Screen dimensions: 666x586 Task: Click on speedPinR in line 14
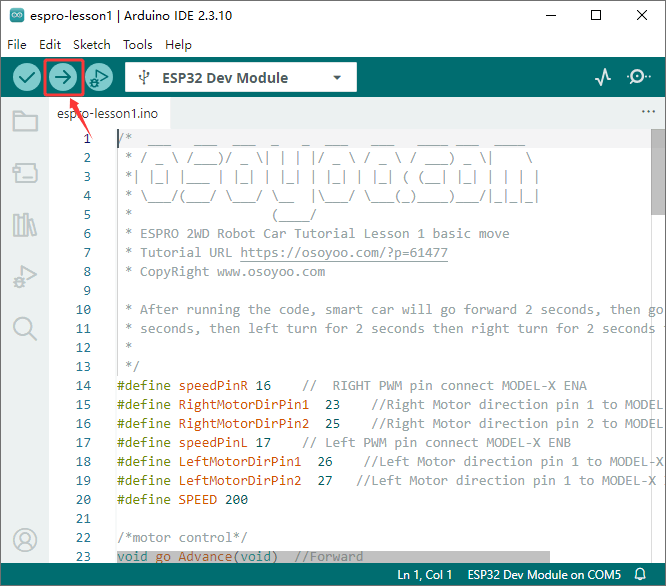pos(213,386)
